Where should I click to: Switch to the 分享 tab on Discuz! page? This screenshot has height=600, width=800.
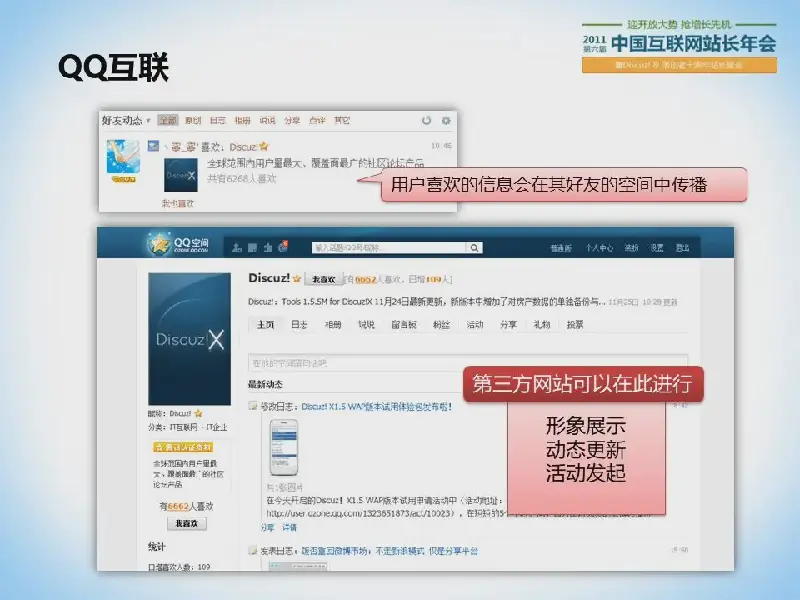pos(509,324)
